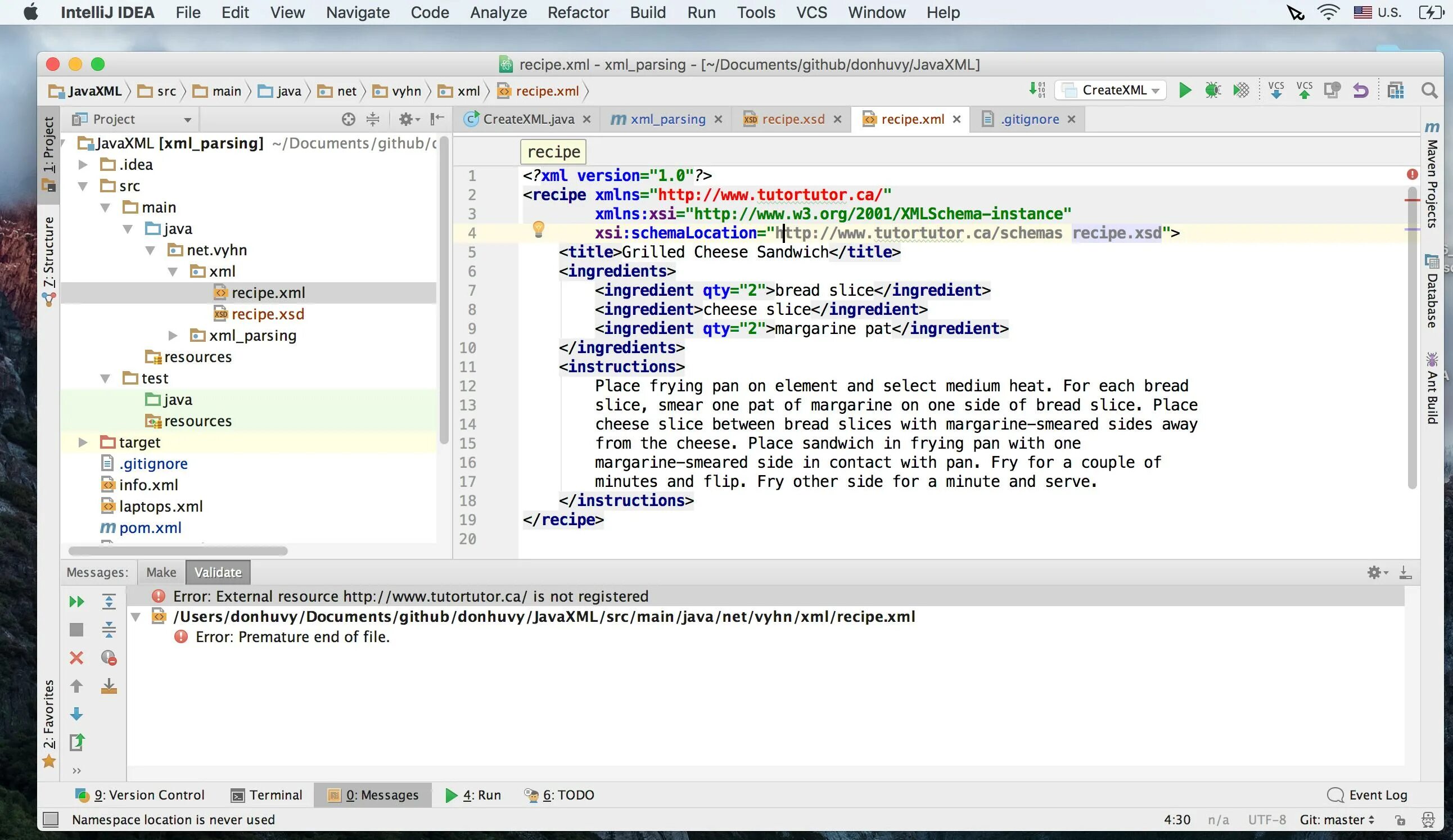Expand the target folder

(x=83, y=442)
